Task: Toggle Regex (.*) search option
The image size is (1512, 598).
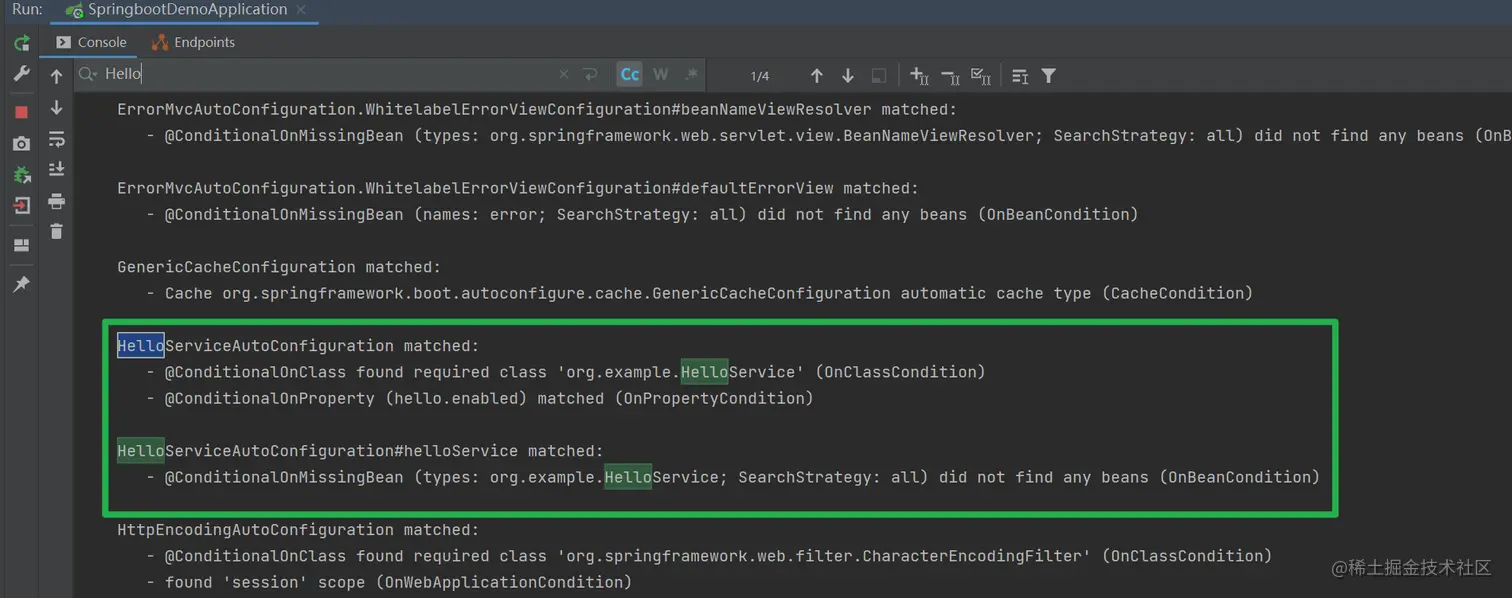Action: [691, 75]
